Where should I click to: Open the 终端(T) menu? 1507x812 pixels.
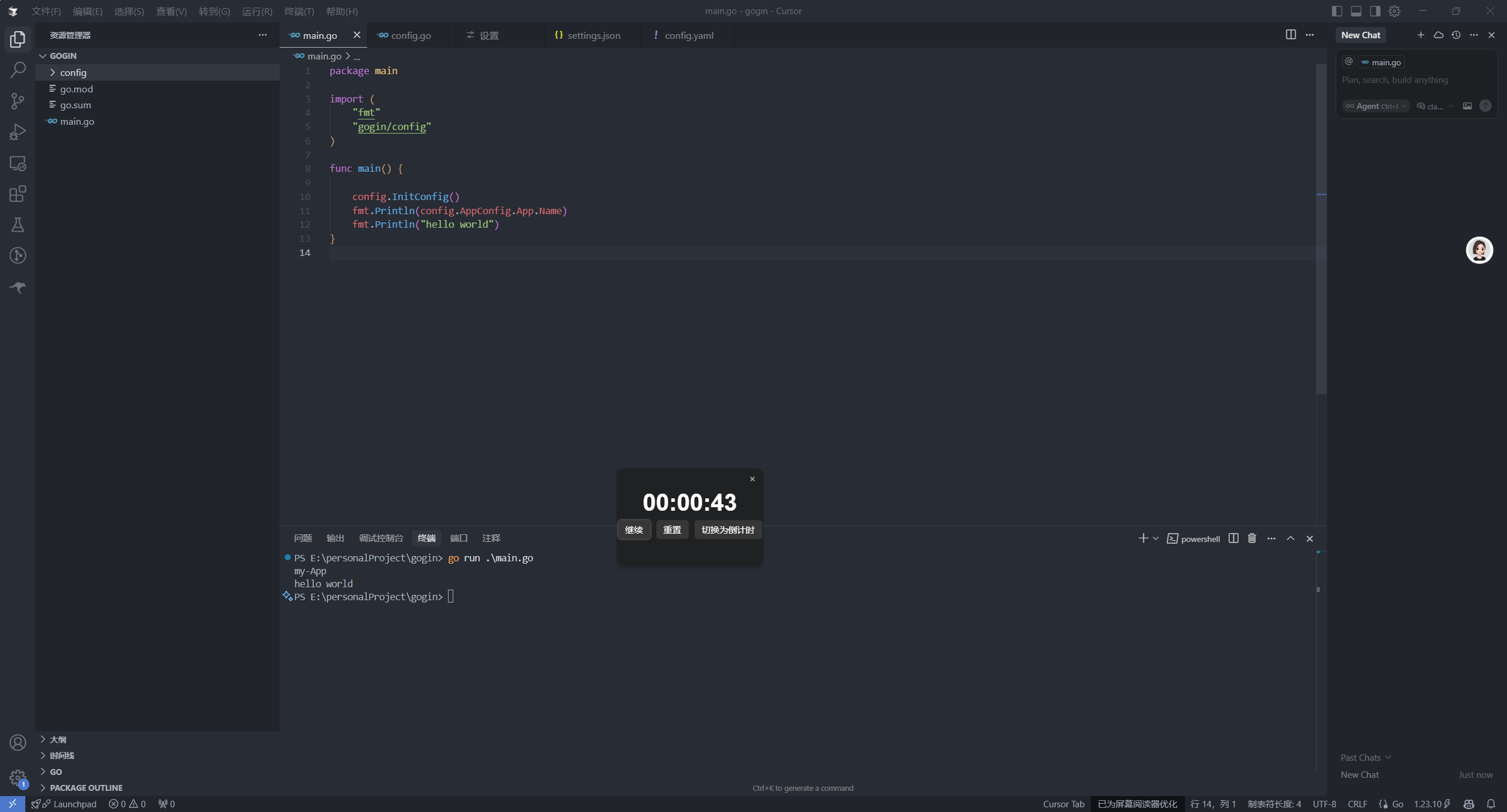point(299,11)
